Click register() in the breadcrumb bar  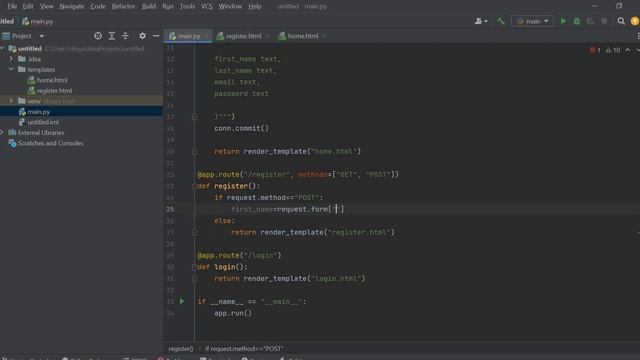(x=181, y=349)
